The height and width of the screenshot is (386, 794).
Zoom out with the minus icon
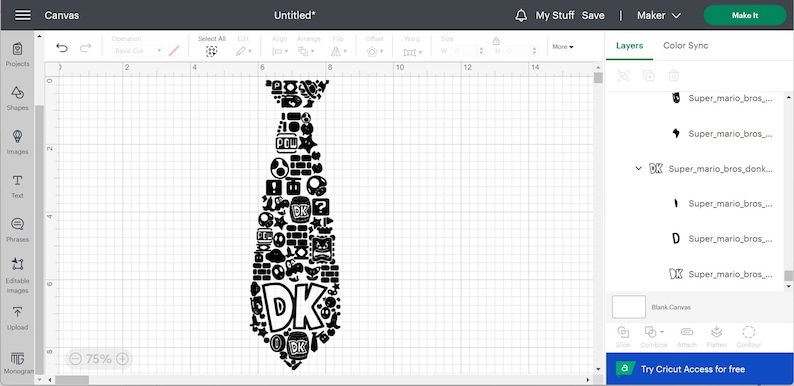pos(75,359)
